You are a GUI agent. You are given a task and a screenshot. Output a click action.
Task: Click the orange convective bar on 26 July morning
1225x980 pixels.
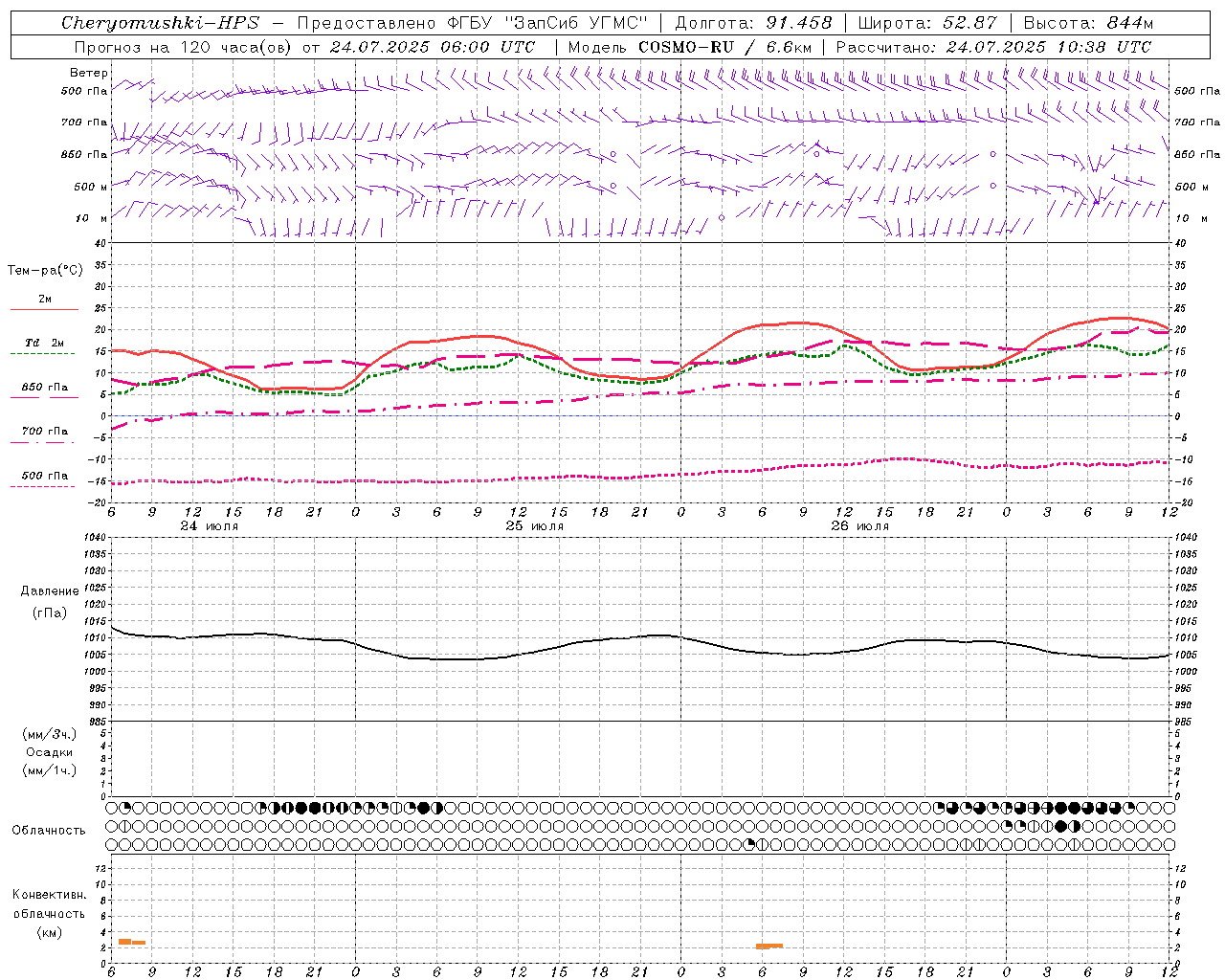769,946
